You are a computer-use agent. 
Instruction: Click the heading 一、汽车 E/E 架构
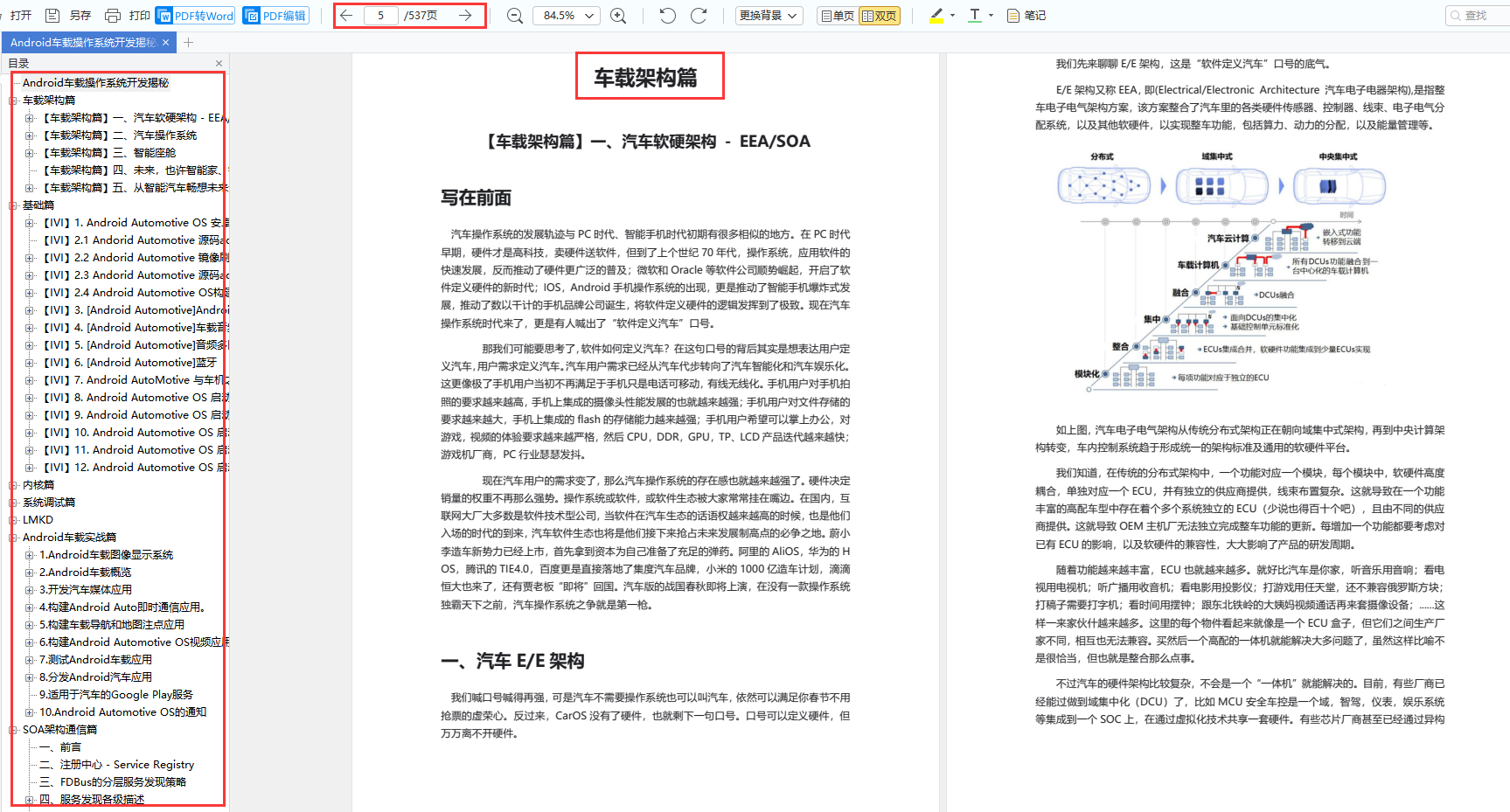click(x=512, y=662)
